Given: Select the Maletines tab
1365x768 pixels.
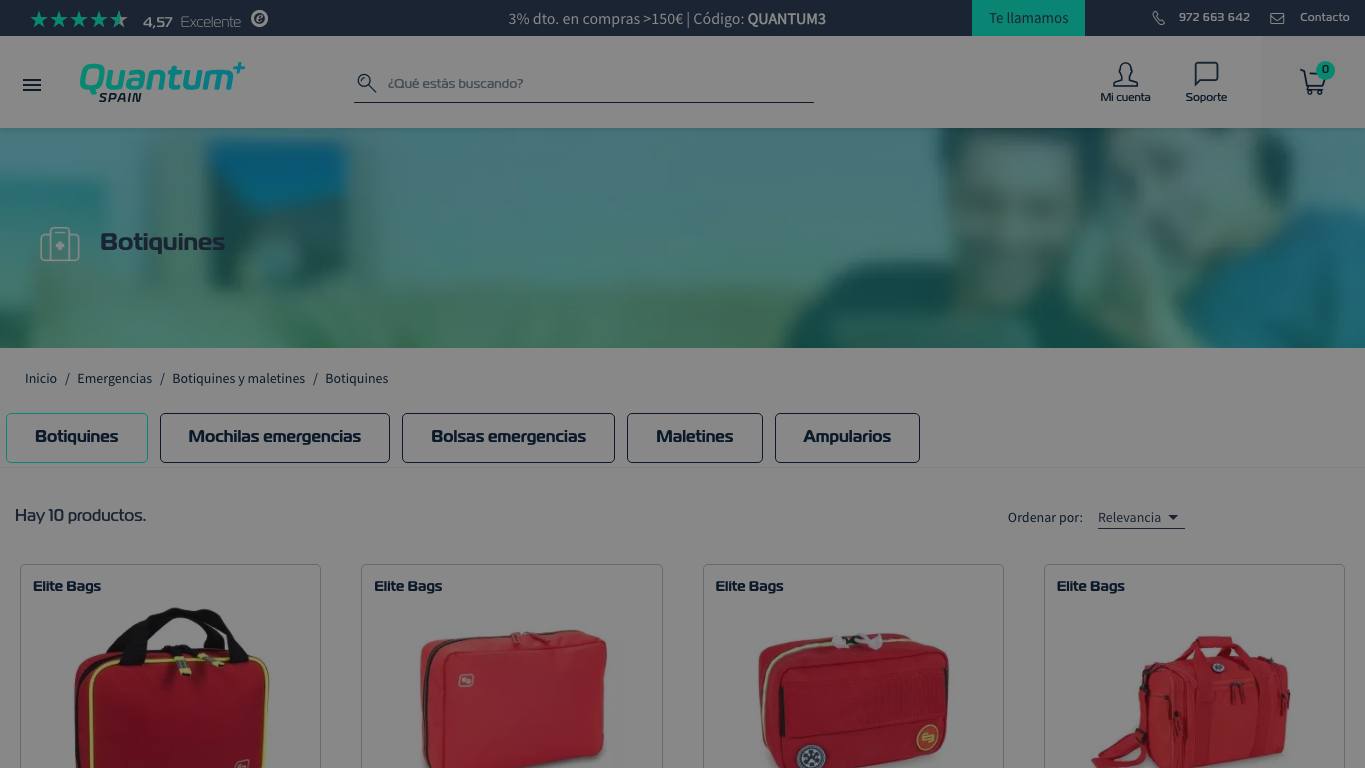Looking at the screenshot, I should pos(695,437).
